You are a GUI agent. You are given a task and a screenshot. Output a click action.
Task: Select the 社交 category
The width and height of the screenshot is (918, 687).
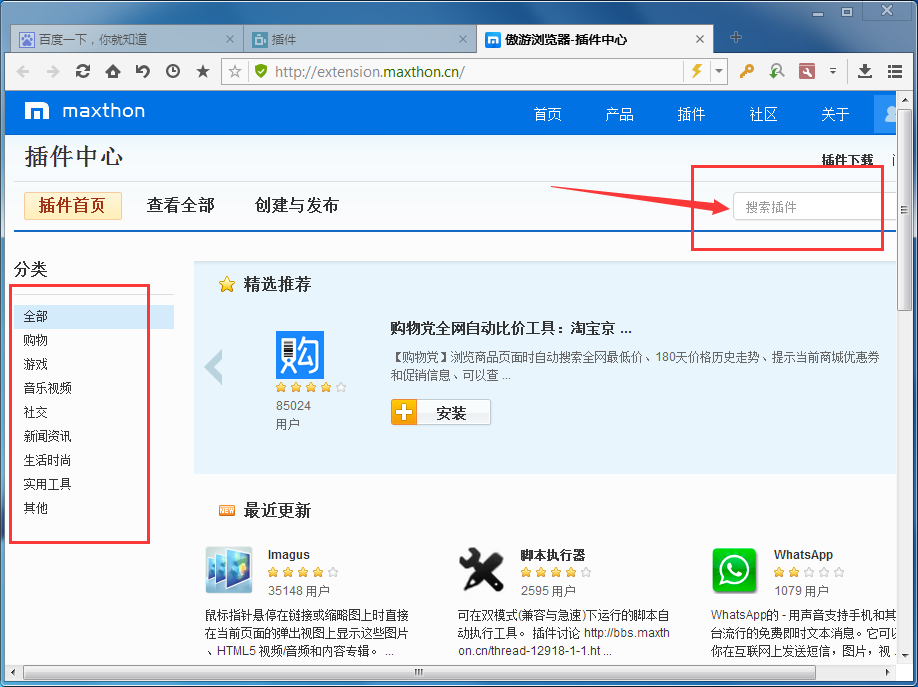pos(36,412)
